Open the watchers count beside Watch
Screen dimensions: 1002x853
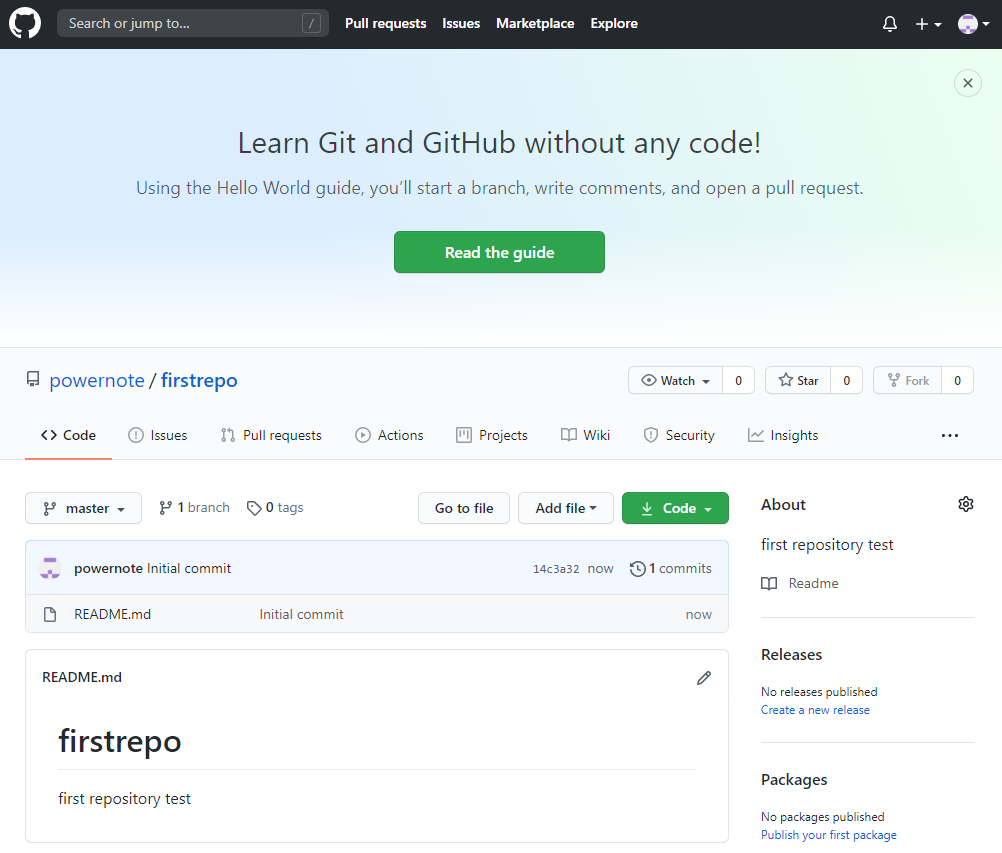(x=738, y=380)
